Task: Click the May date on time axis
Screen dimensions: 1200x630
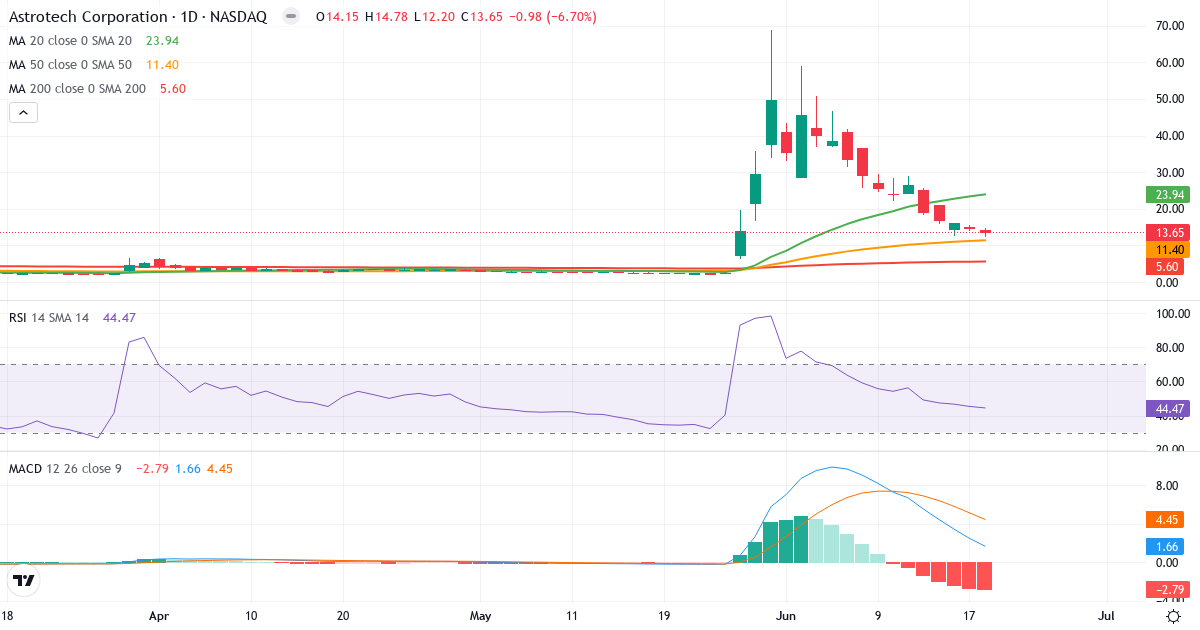Action: pyautogui.click(x=481, y=617)
